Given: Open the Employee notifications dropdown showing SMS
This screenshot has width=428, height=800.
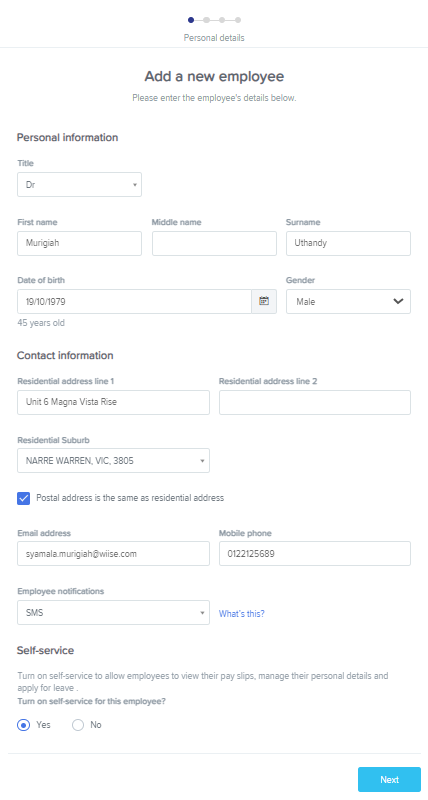Looking at the screenshot, I should coord(113,612).
